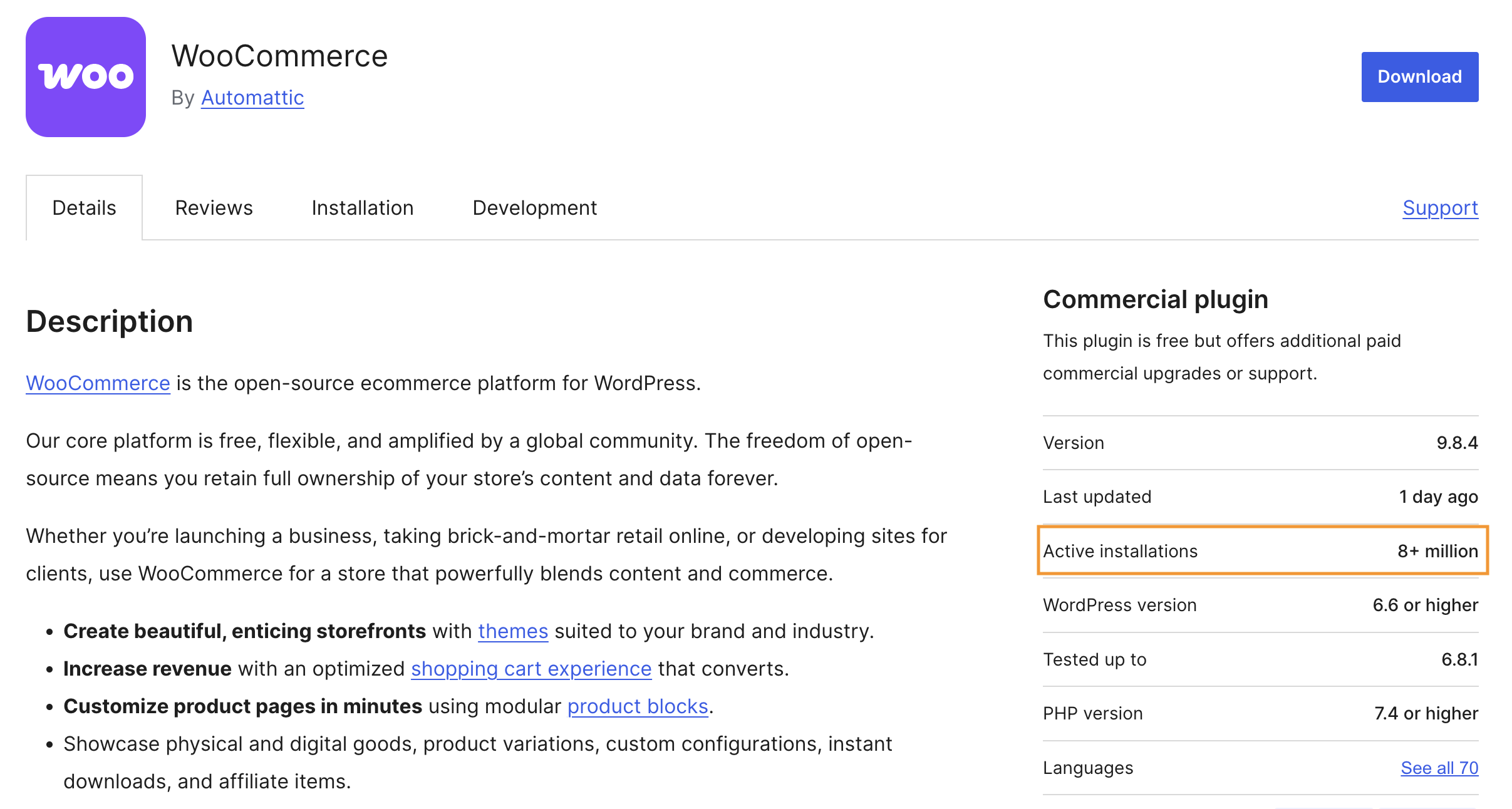Open the Installation tab
The width and height of the screenshot is (1512, 809).
(x=363, y=208)
